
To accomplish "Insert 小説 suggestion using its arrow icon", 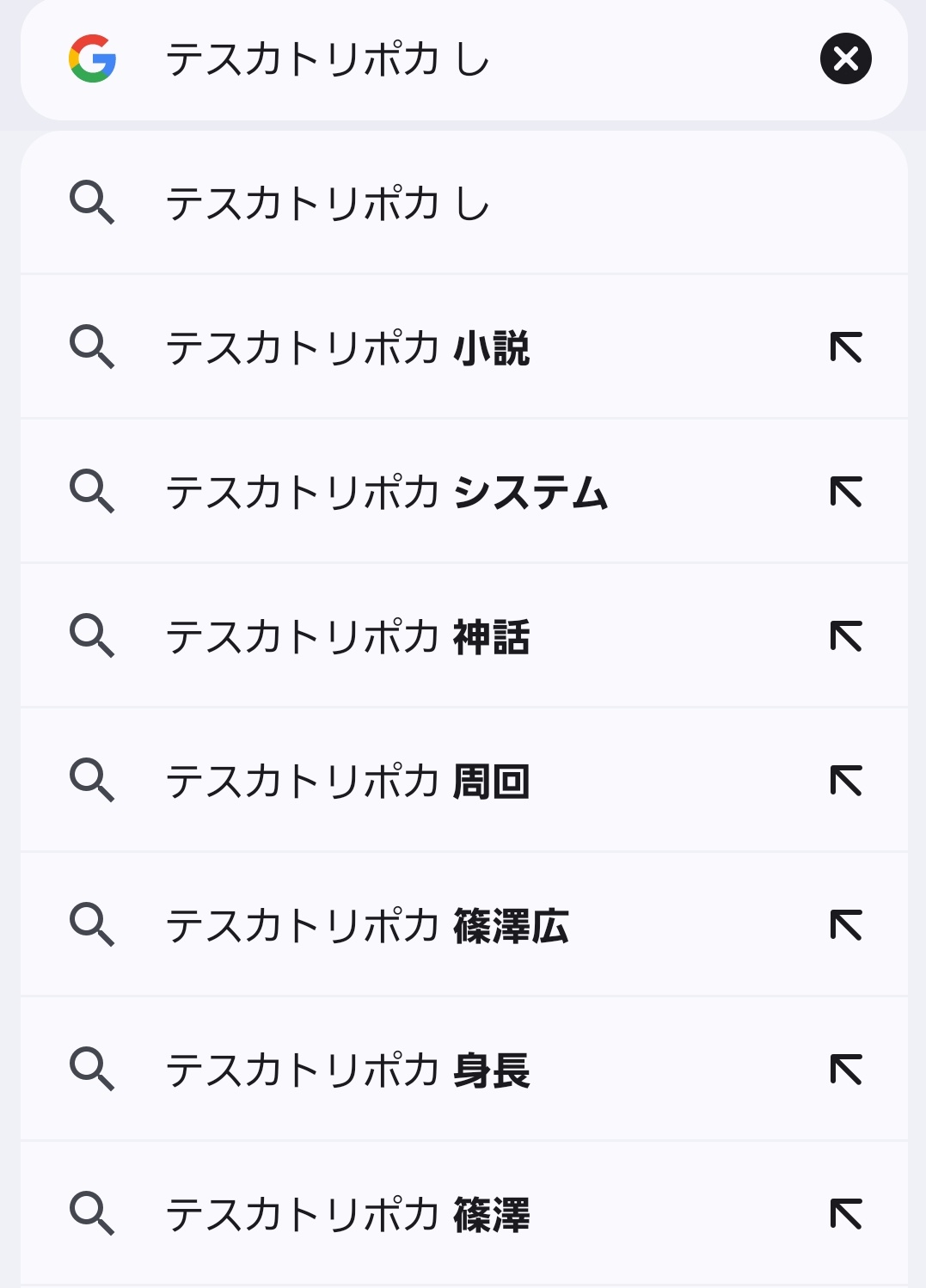I will tap(846, 347).
